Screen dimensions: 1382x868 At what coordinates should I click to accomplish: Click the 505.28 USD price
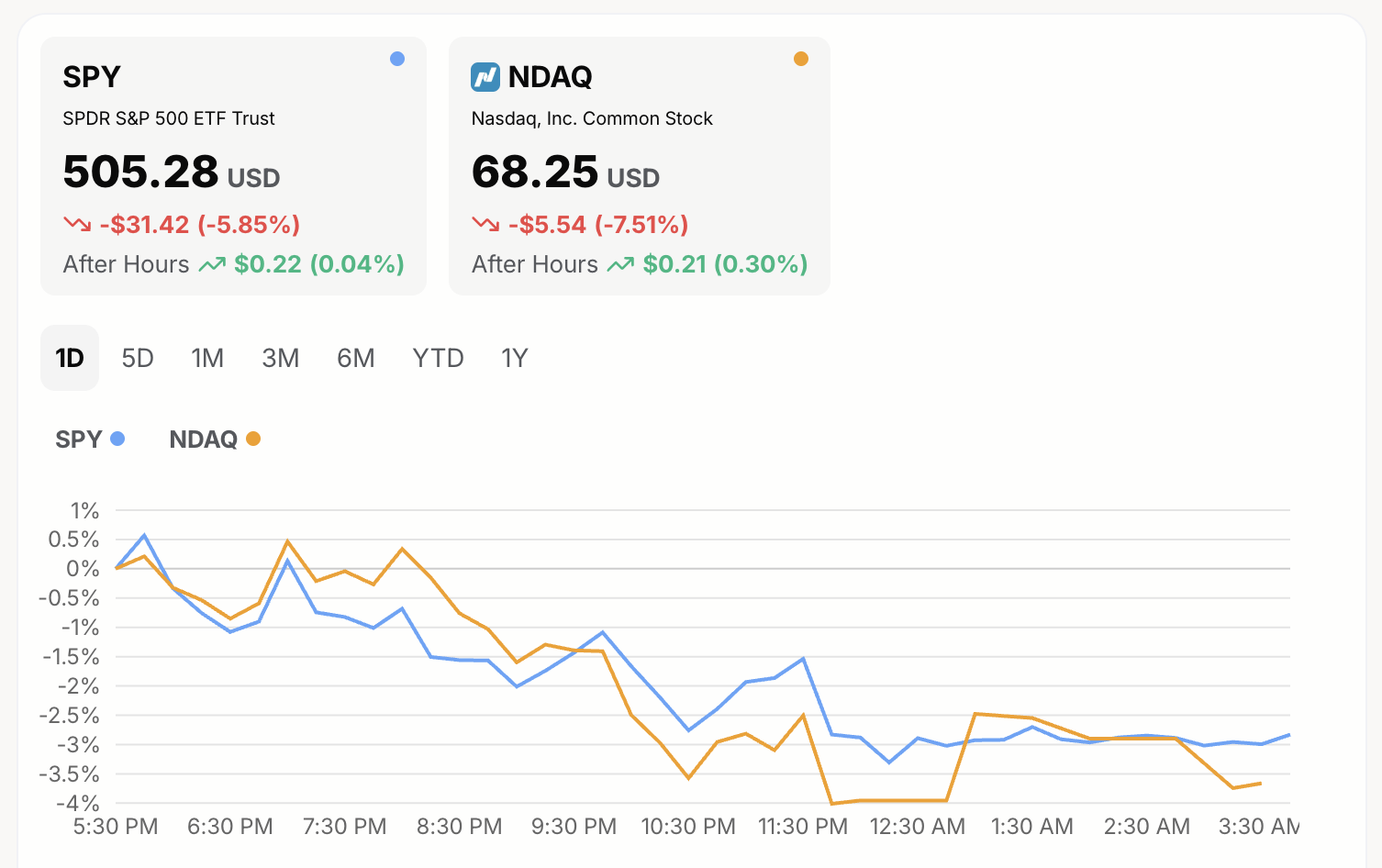pyautogui.click(x=172, y=172)
